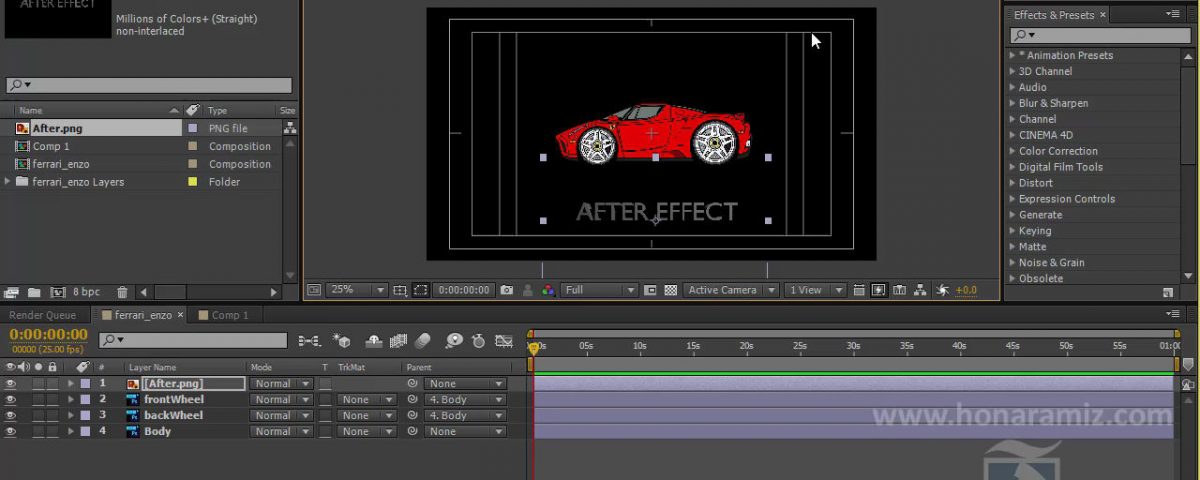Enable Fast Previews lightning icon
The height and width of the screenshot is (480, 1200).
click(x=879, y=290)
